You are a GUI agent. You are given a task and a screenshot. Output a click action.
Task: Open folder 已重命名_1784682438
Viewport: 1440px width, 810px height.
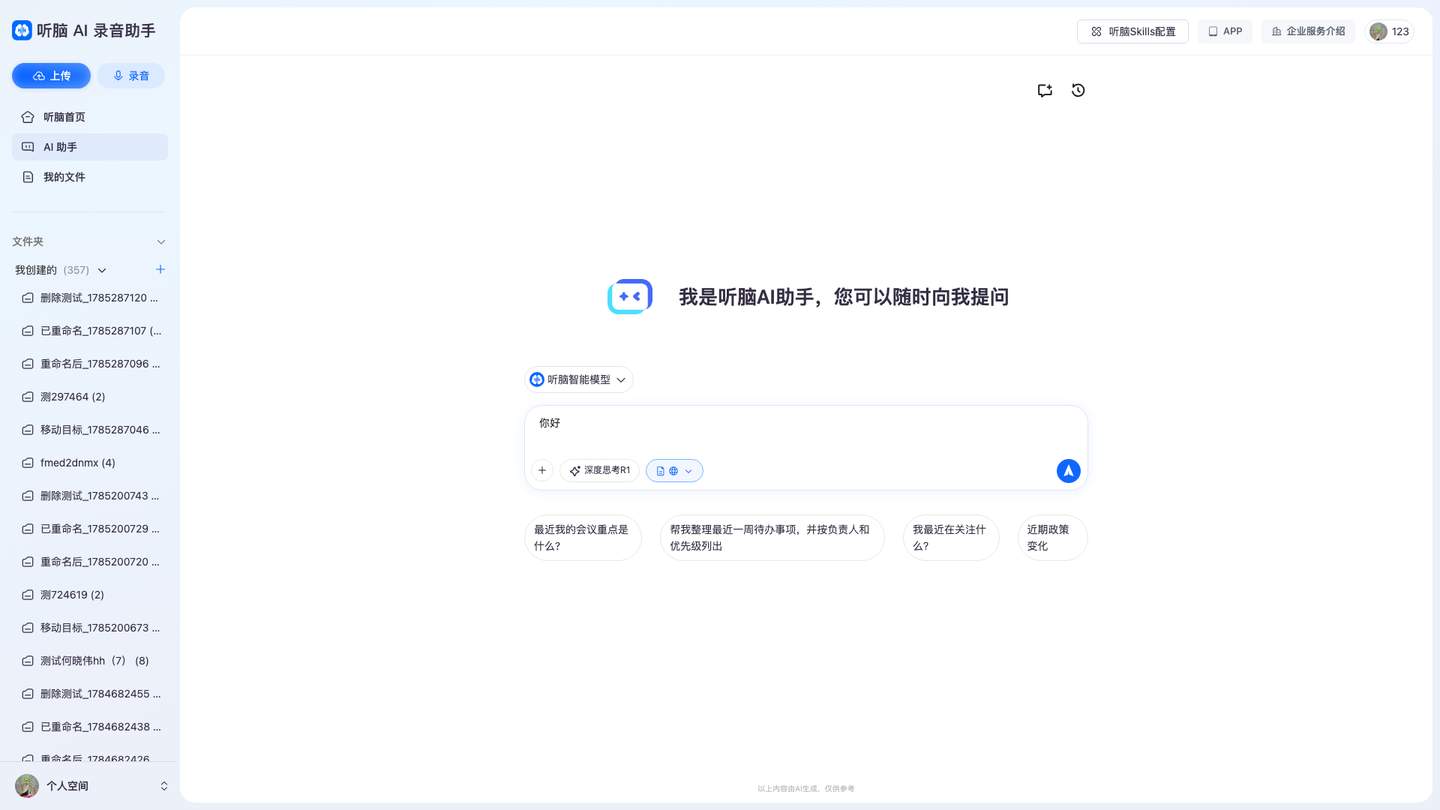tap(90, 727)
